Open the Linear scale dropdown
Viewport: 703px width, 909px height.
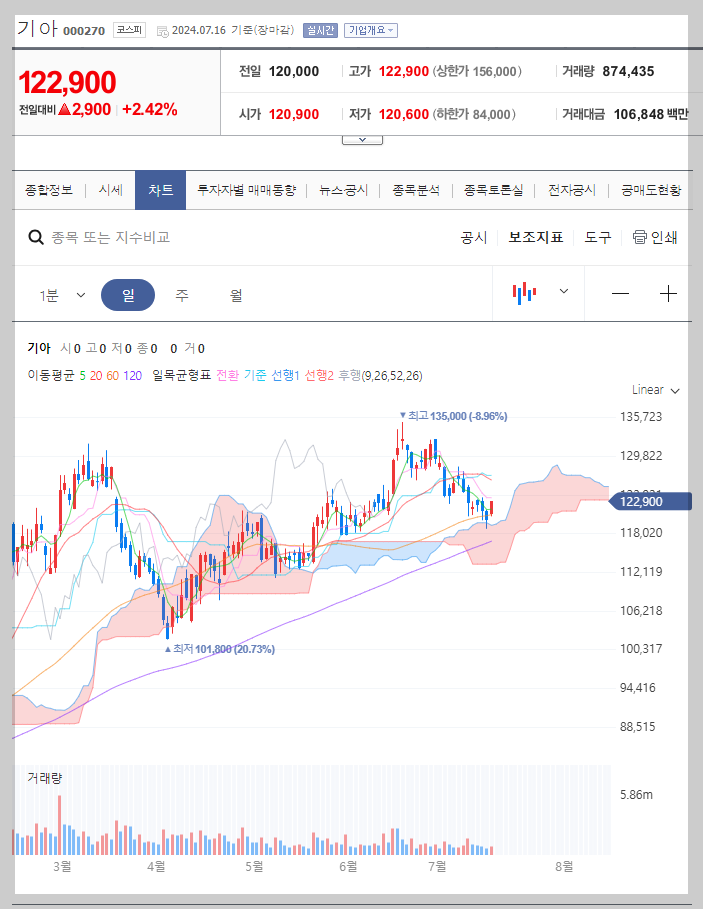pyautogui.click(x=651, y=391)
